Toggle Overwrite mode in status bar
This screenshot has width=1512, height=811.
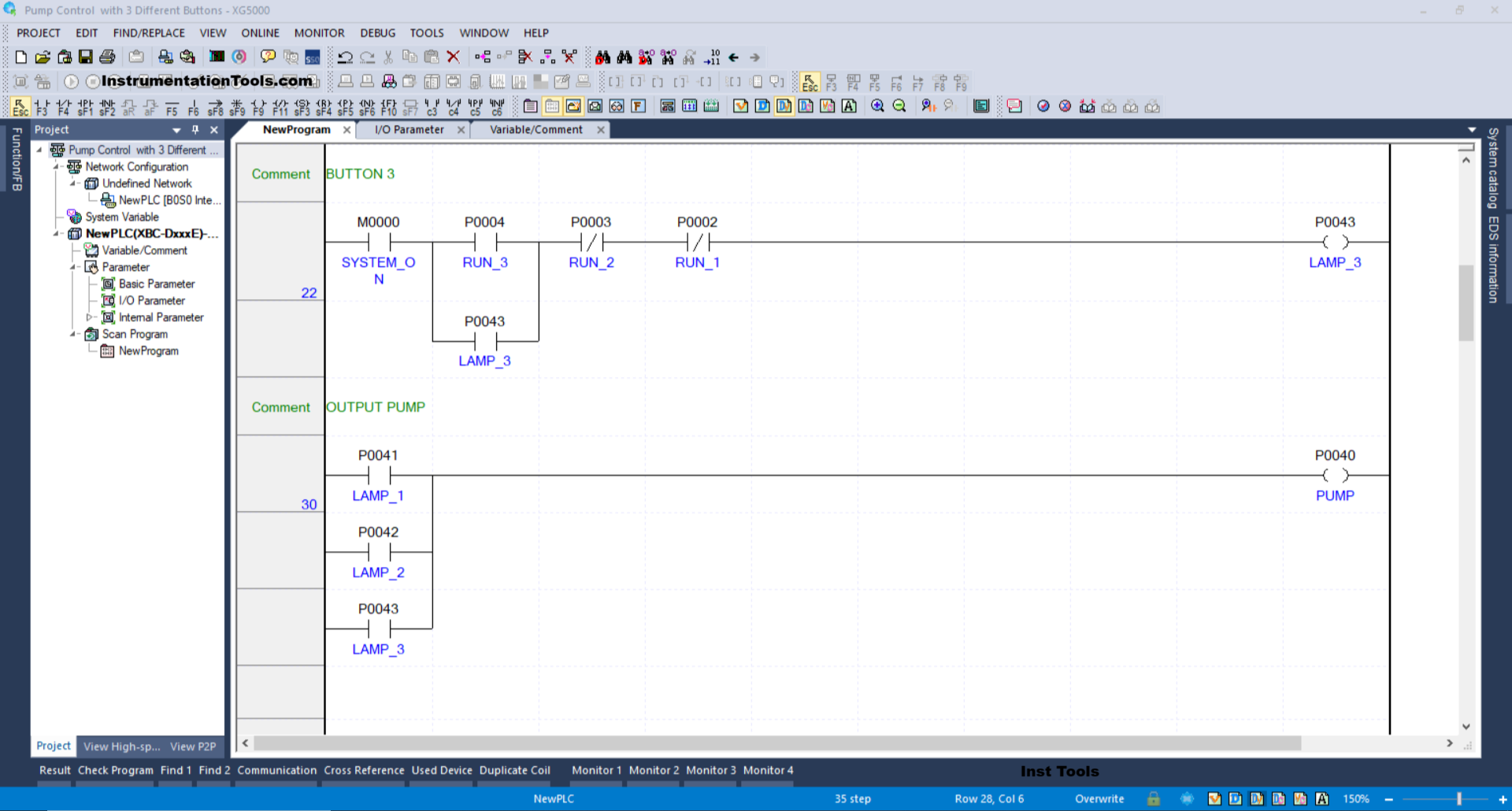(x=1099, y=798)
